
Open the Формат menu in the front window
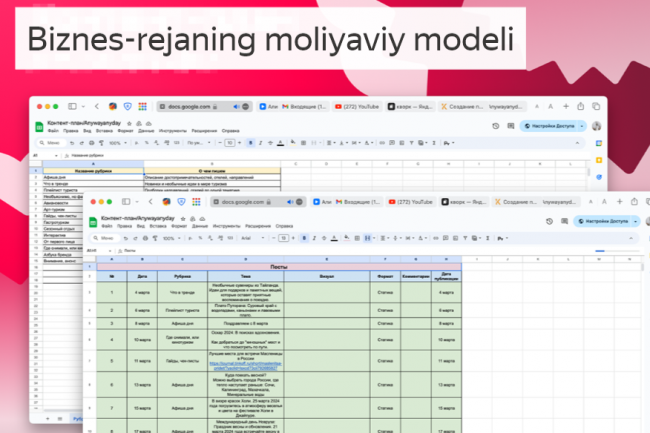pos(179,226)
